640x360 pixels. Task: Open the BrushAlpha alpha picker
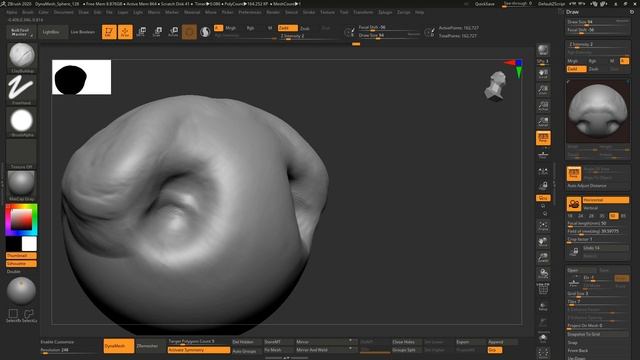[22, 121]
